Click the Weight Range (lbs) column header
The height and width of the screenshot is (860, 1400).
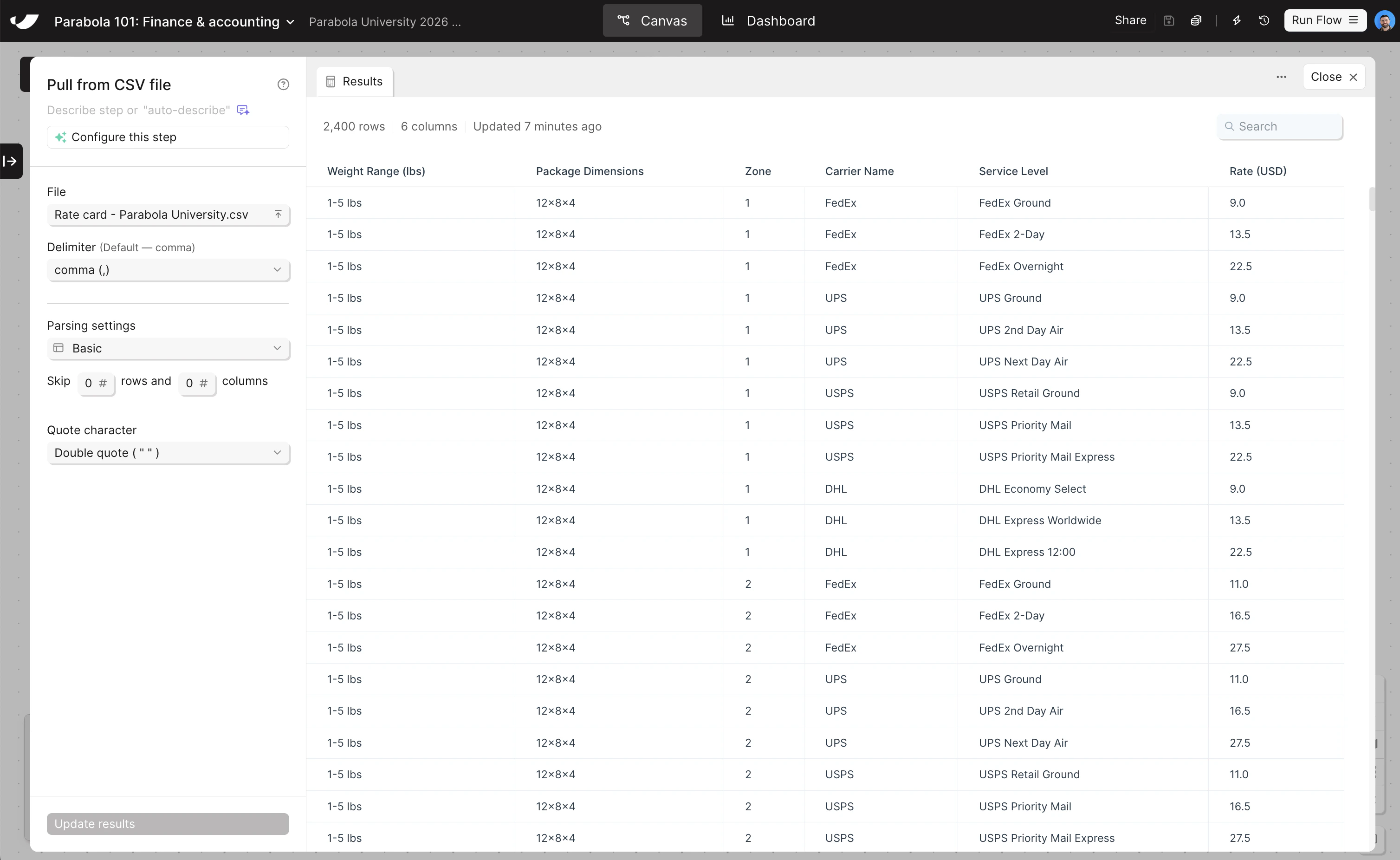376,171
